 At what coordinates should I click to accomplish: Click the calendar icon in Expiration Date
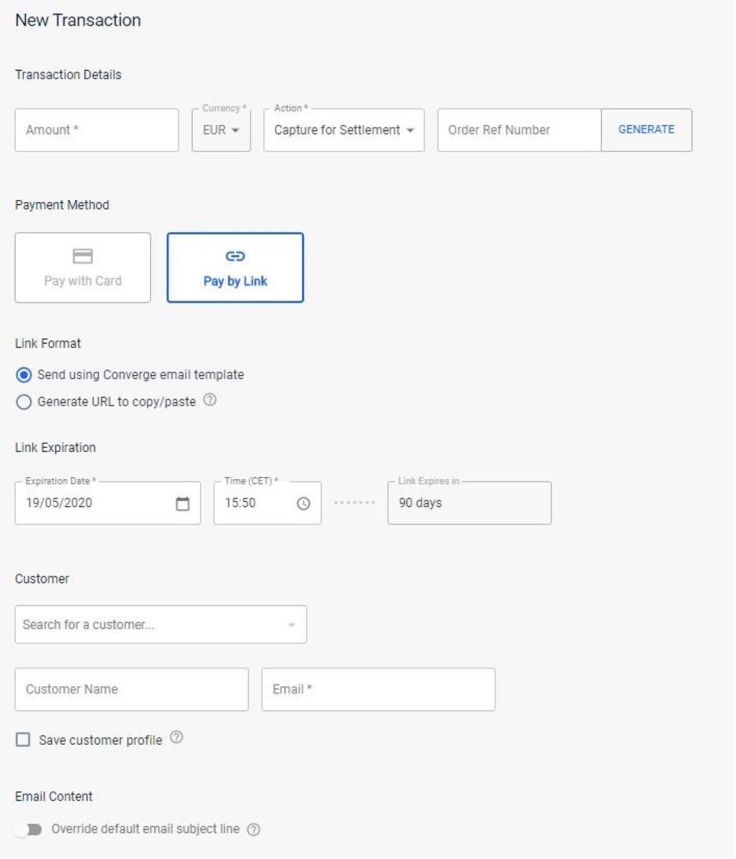pyautogui.click(x=182, y=504)
